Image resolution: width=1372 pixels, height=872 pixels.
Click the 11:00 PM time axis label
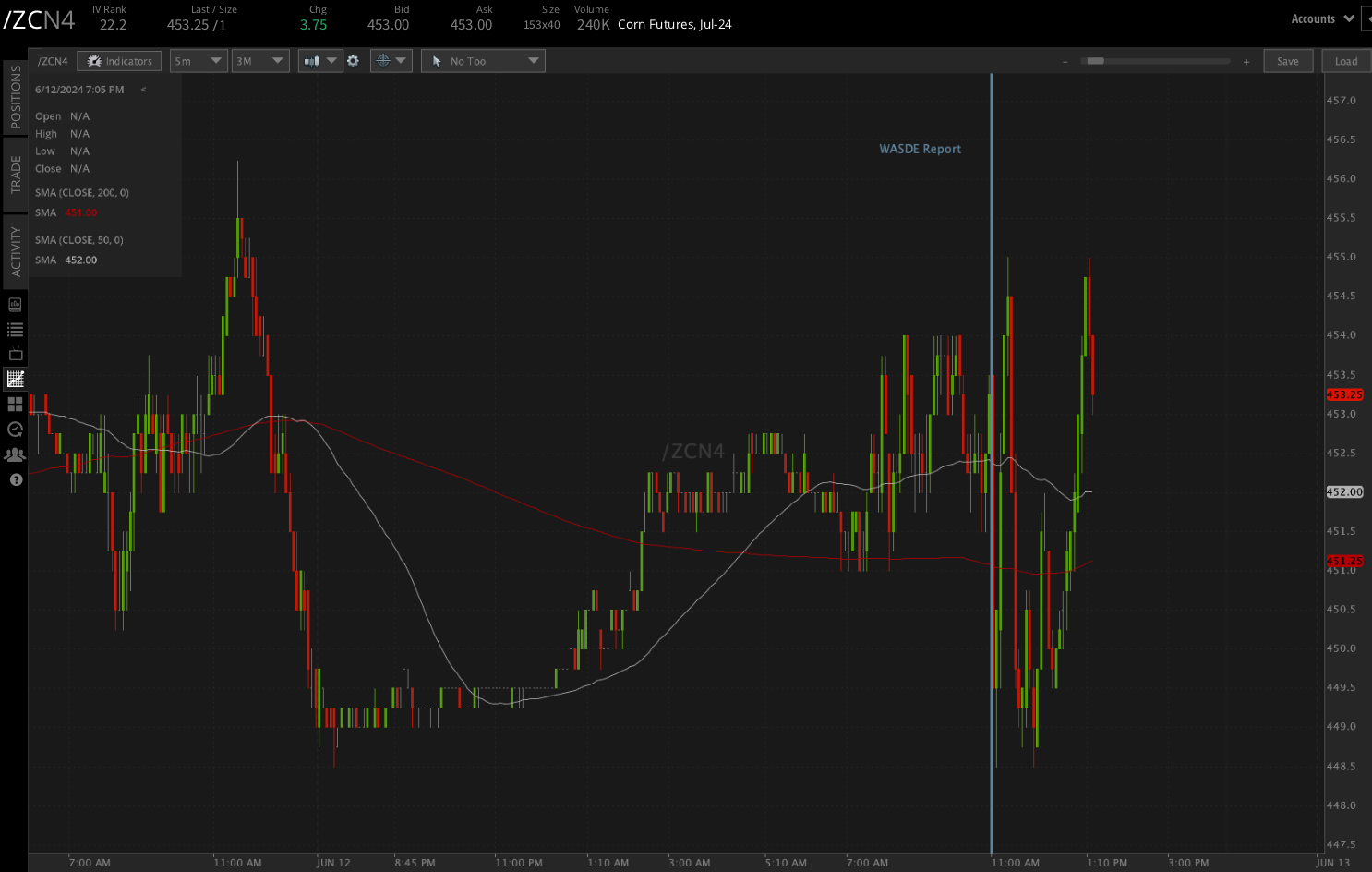coord(519,863)
